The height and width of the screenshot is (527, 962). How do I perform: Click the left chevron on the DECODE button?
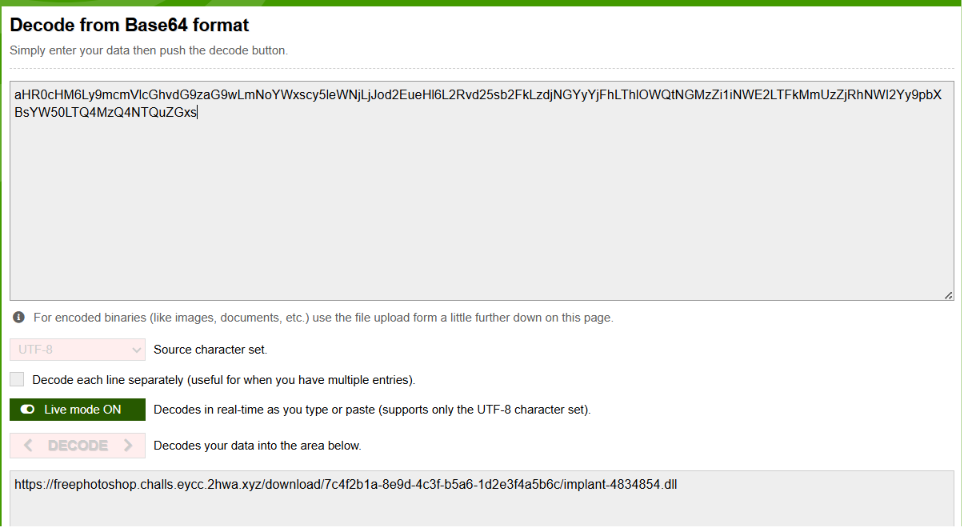[x=28, y=445]
